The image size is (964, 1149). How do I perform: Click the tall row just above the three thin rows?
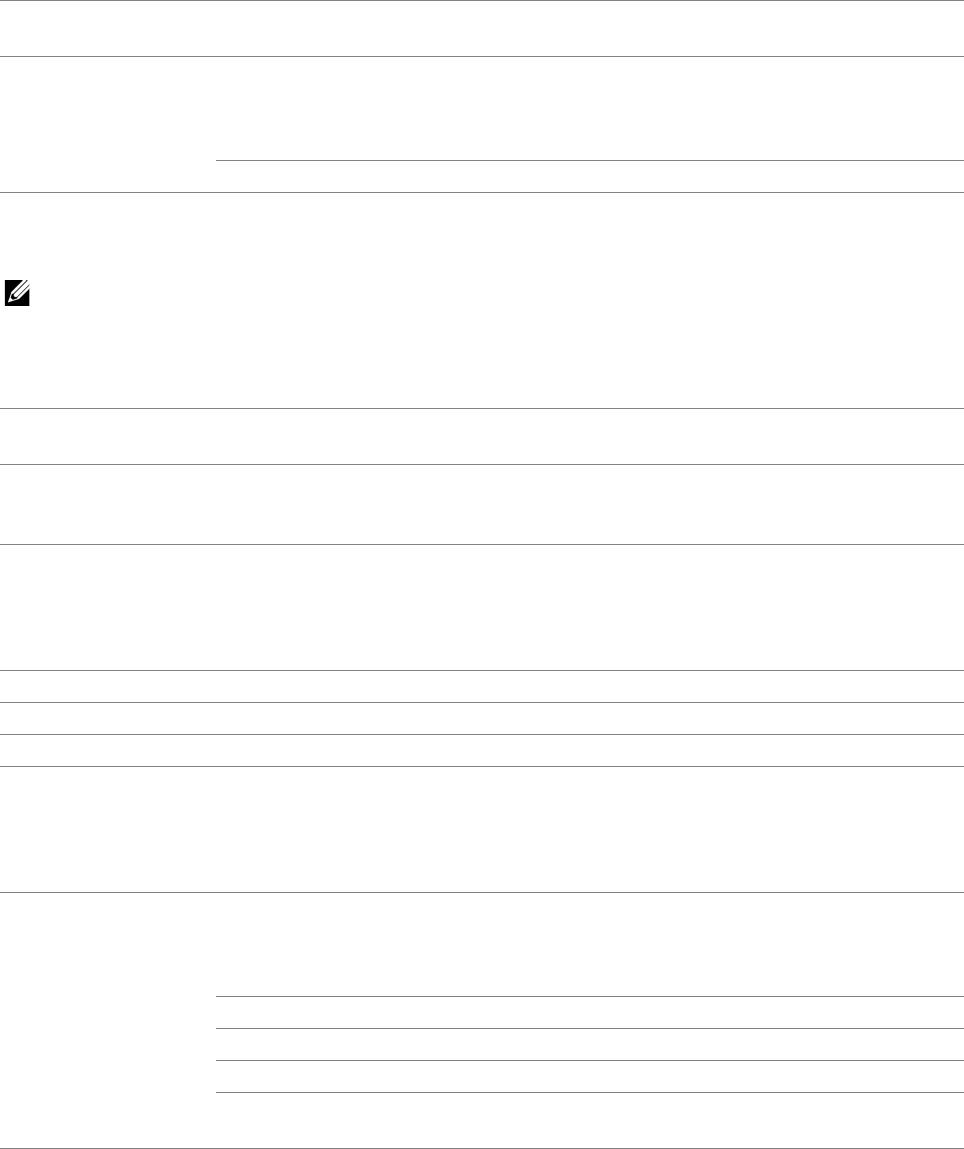480,606
